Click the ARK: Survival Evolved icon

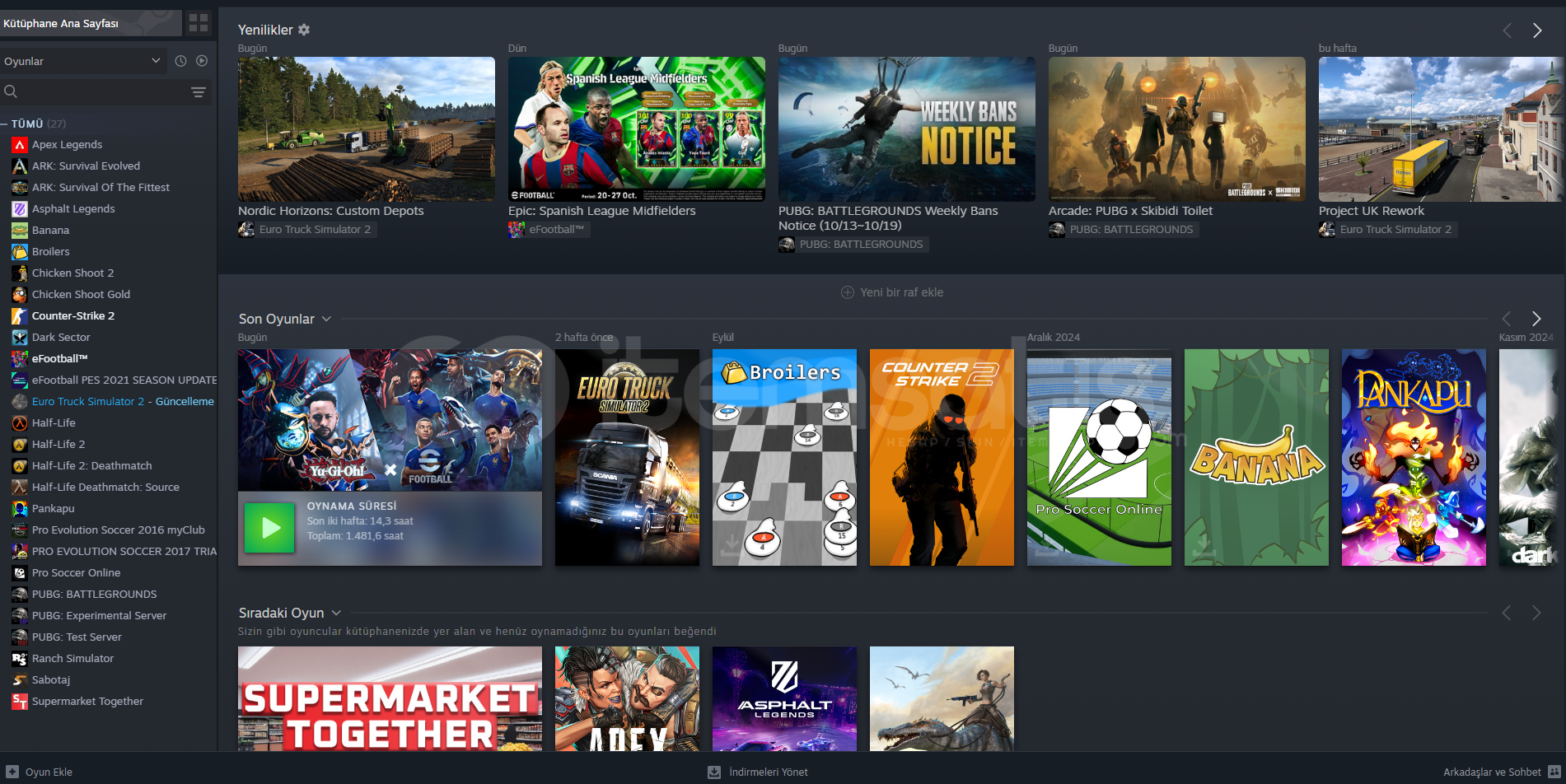[20, 166]
